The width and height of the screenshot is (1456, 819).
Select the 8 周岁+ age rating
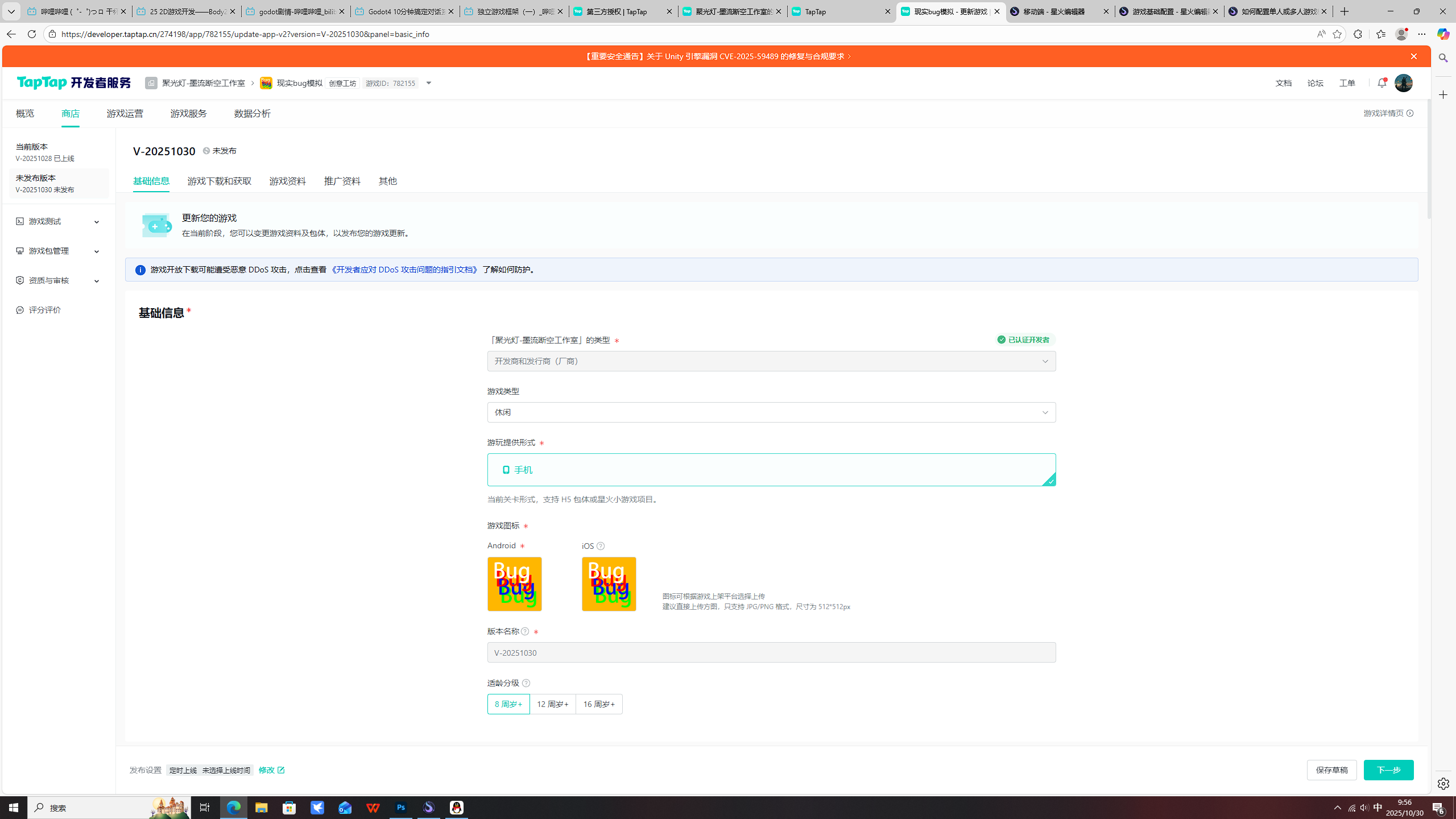point(508,704)
